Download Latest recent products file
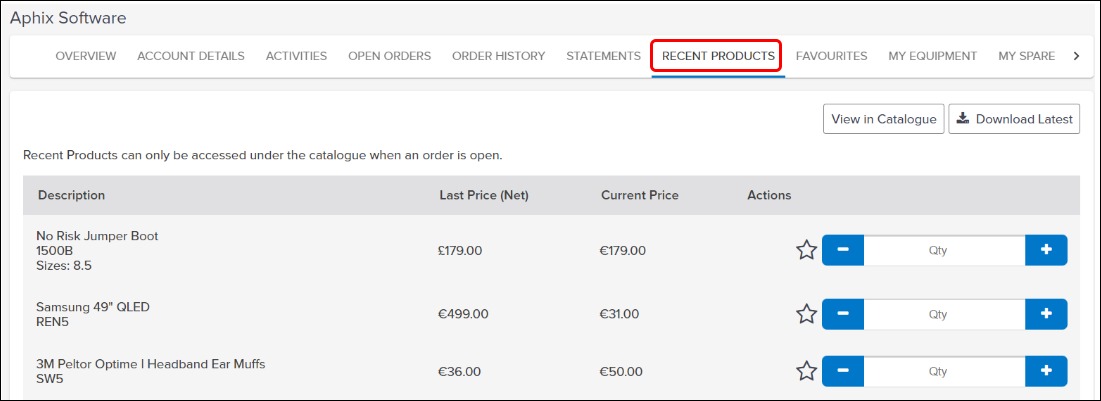Viewport: 1101px width, 401px height. [x=1014, y=119]
